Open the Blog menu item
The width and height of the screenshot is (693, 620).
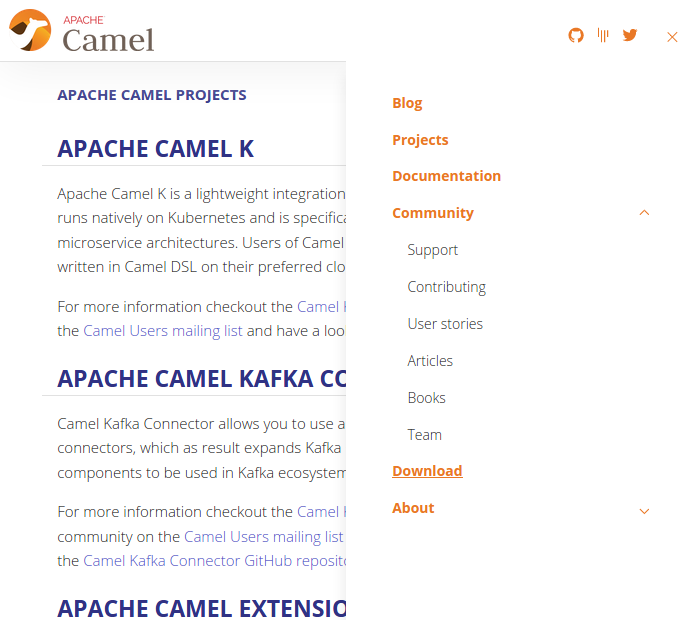tap(407, 103)
